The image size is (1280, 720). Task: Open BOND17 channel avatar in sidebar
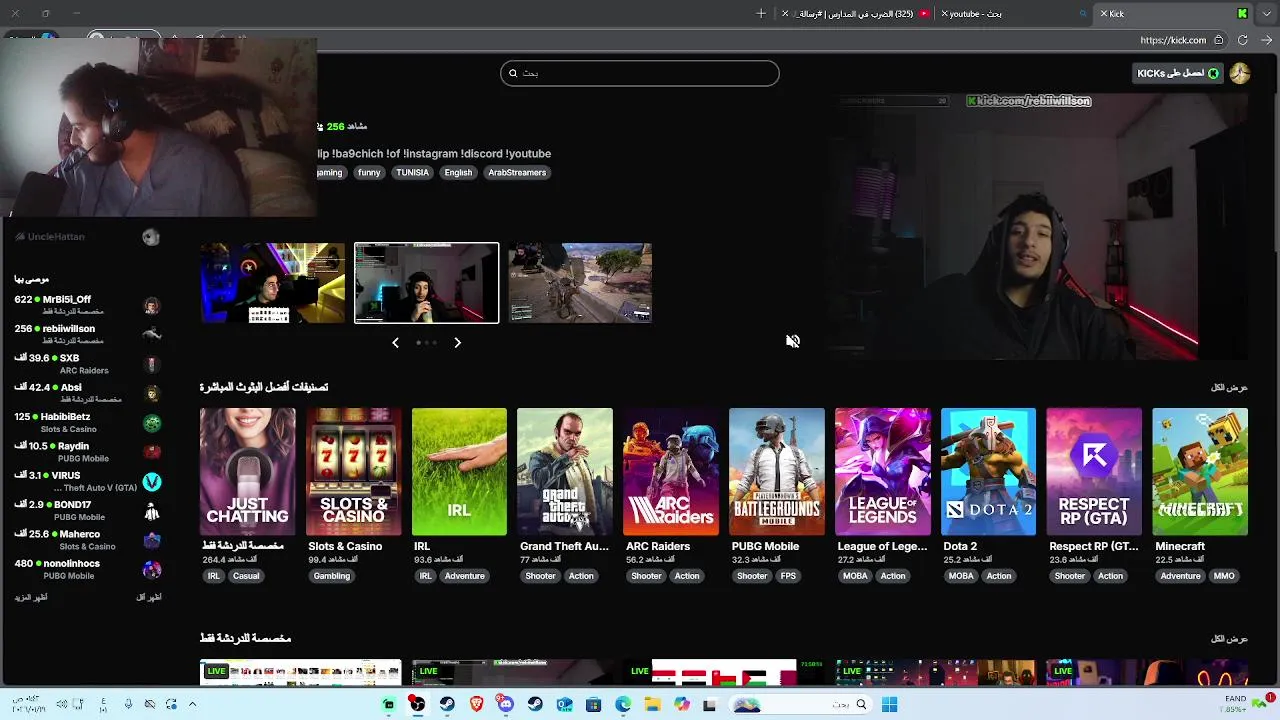[151, 511]
